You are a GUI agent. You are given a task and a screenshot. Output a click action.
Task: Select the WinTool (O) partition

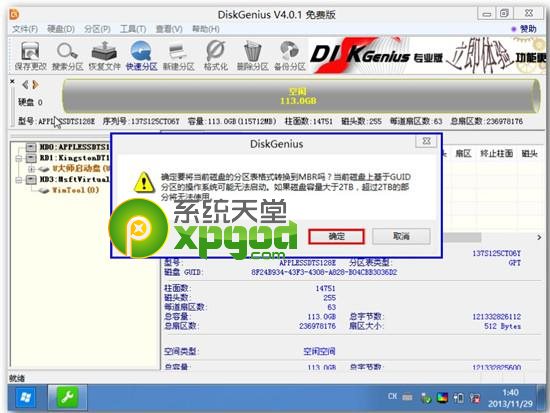tap(75, 191)
